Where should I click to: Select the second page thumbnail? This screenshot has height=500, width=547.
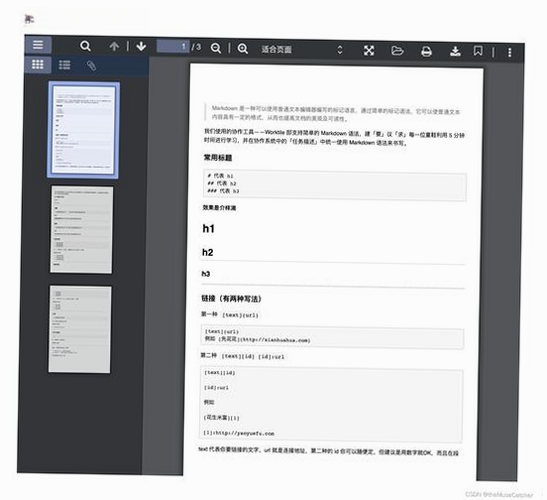pos(81,229)
